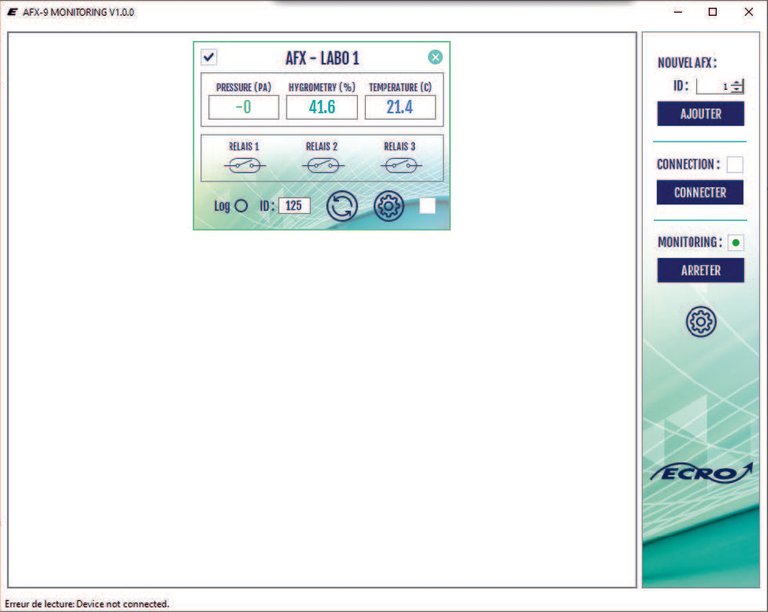
Task: Click the Hygrometry value 41.6
Action: click(x=322, y=107)
